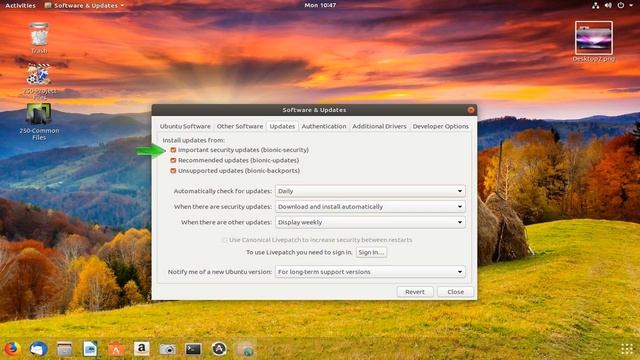Open the Amazon launcher in the dock
Image resolution: width=640 pixels, height=360 pixels.
(141, 349)
